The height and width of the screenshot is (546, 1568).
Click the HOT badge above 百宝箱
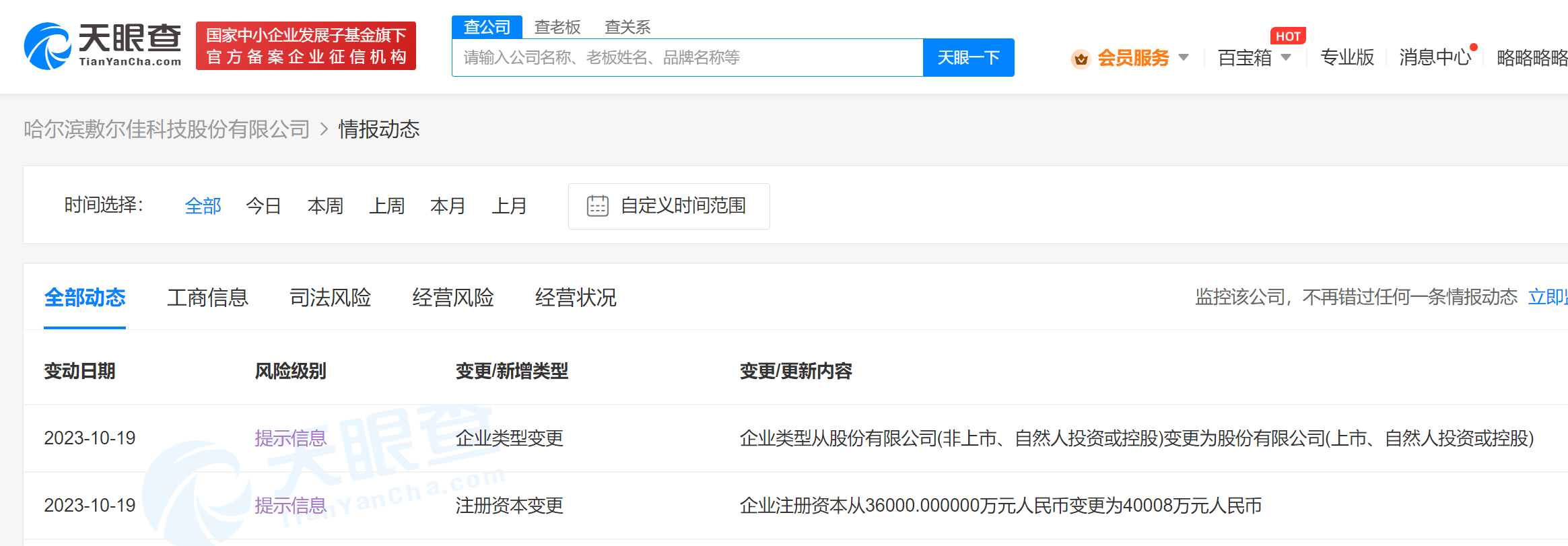[x=1287, y=36]
